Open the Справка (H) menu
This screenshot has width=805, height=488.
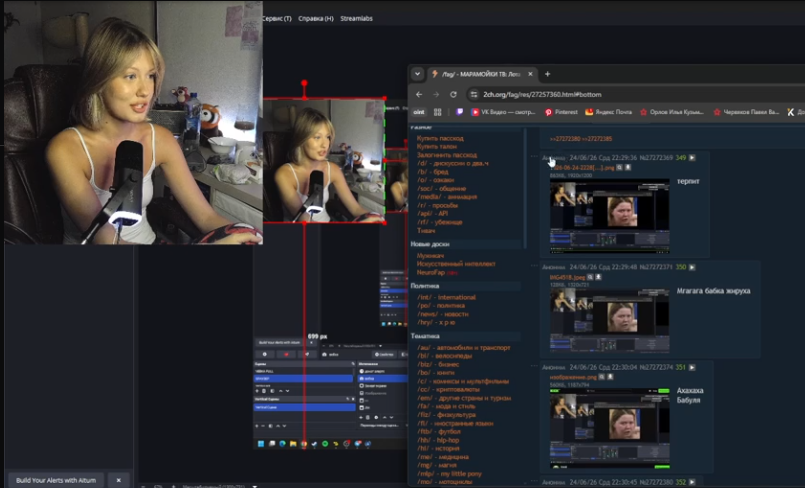click(x=316, y=18)
